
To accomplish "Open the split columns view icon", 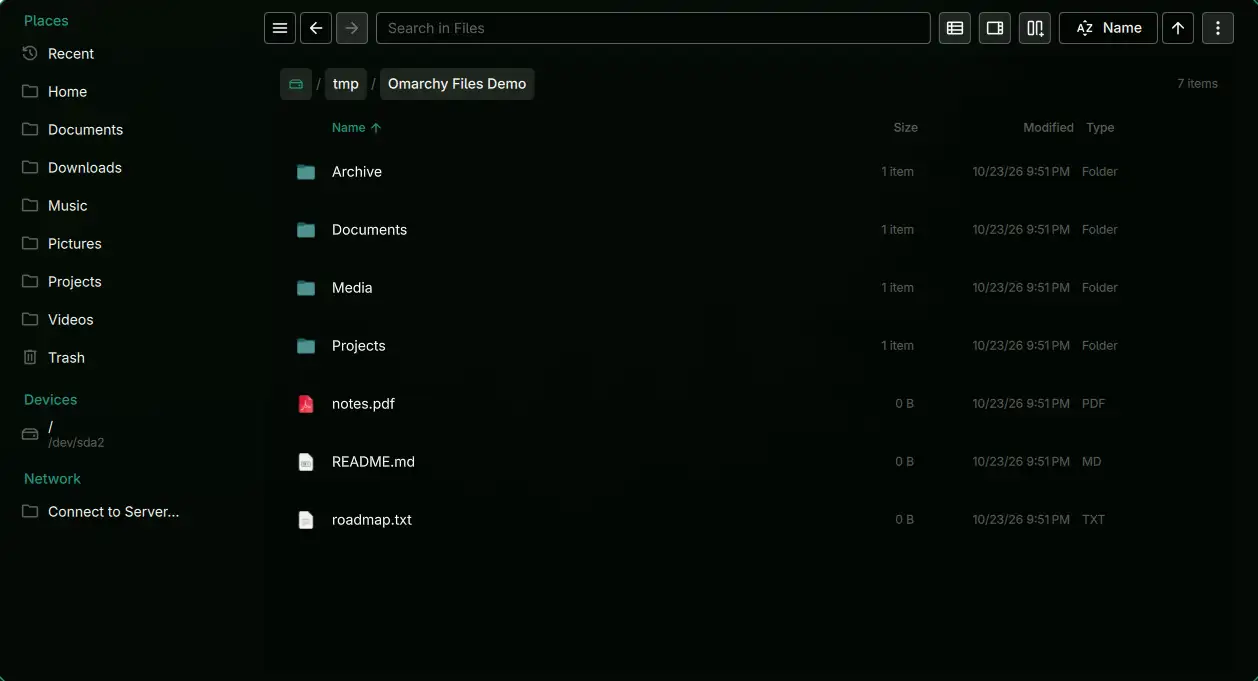I will (1035, 28).
